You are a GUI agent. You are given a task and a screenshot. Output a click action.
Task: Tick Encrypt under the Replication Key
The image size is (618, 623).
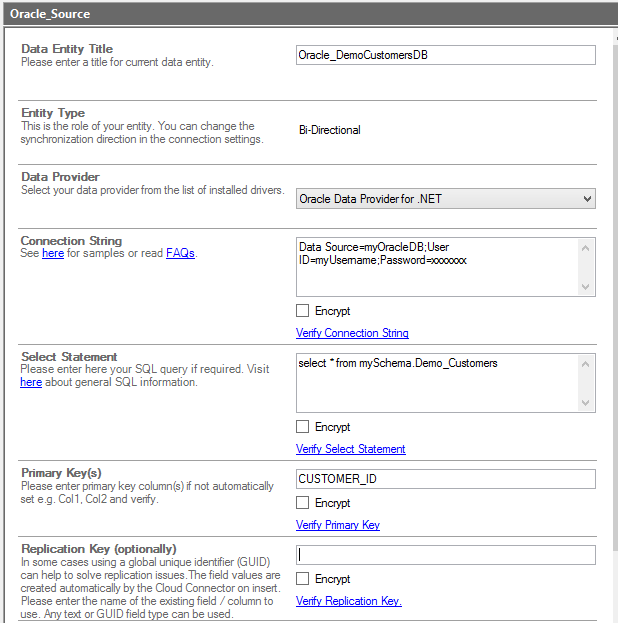pyautogui.click(x=303, y=579)
